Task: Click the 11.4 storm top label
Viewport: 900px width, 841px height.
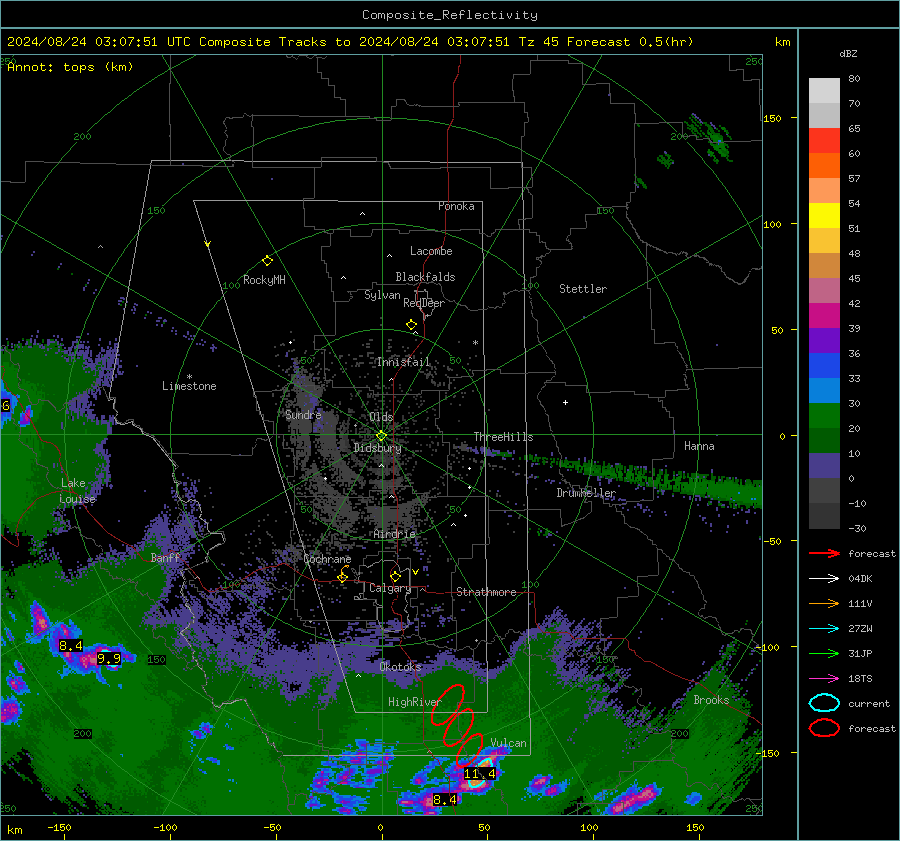Action: pos(479,774)
